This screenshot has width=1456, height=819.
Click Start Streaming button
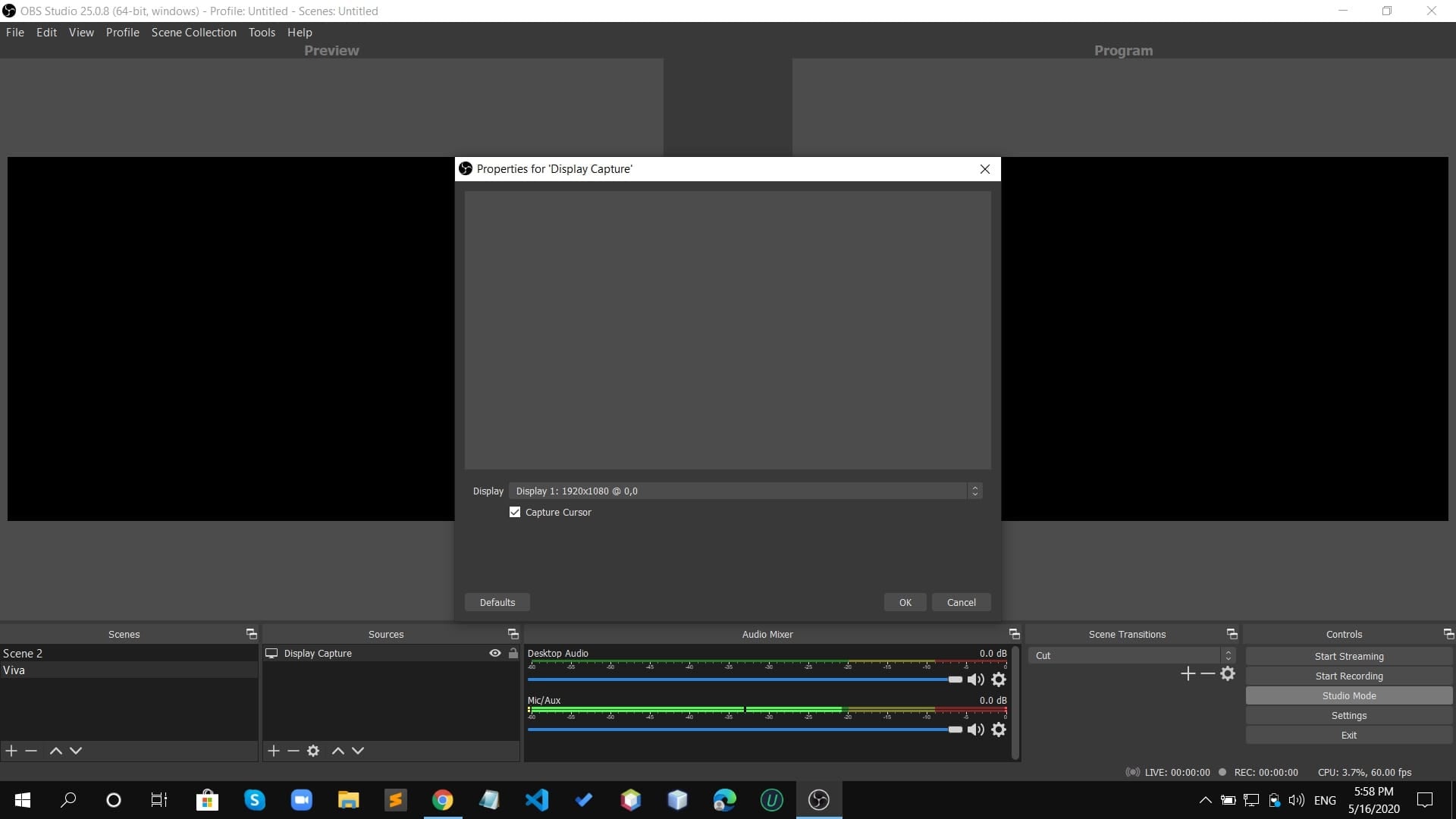pos(1349,657)
